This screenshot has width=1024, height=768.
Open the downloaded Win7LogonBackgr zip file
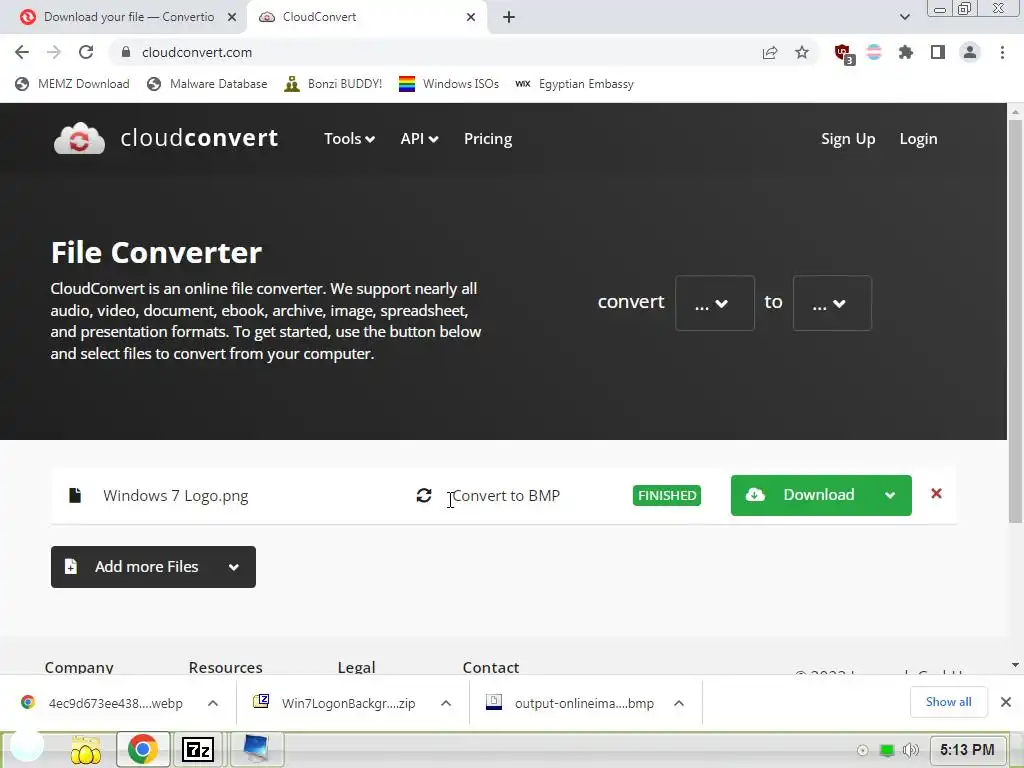pos(336,703)
